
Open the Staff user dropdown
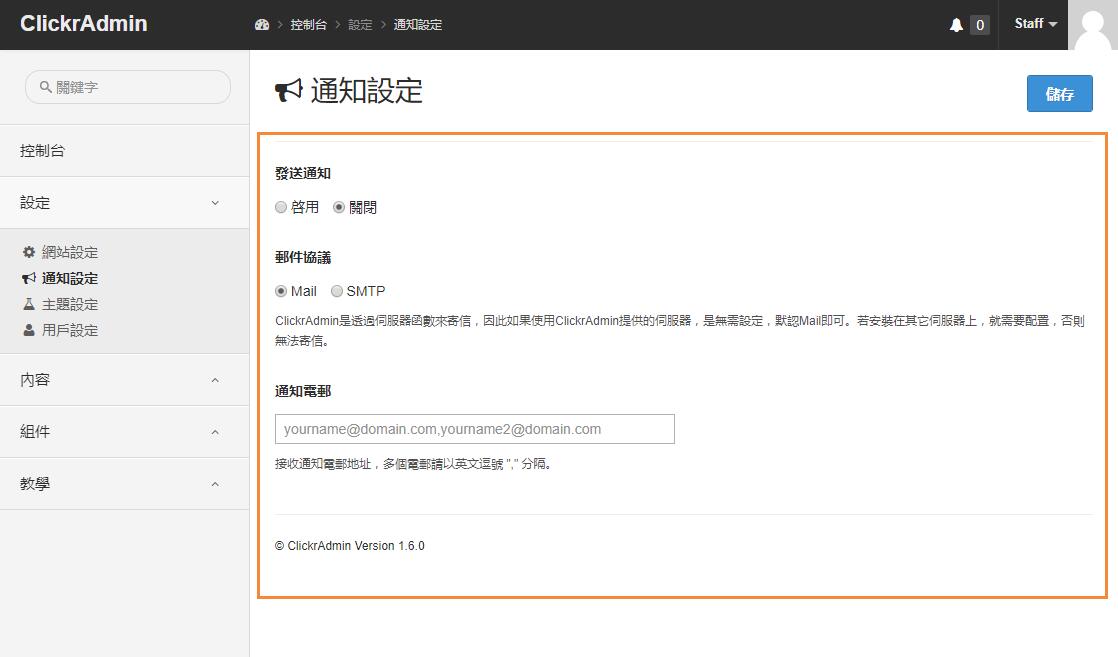point(1035,24)
